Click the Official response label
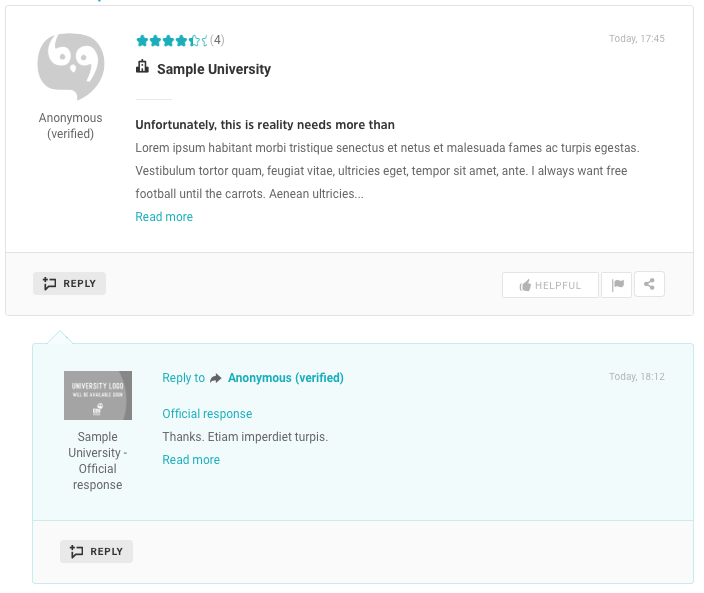704x593 pixels. pos(207,414)
